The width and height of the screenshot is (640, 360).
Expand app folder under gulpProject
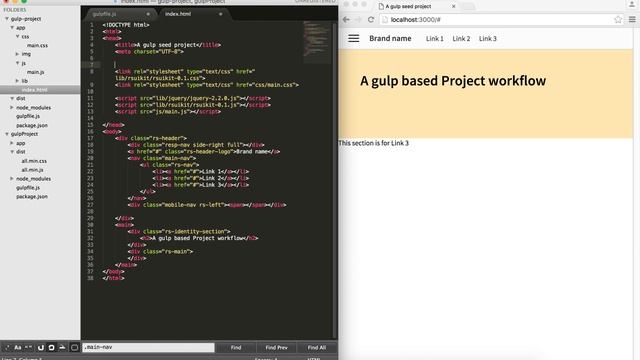(x=12, y=143)
